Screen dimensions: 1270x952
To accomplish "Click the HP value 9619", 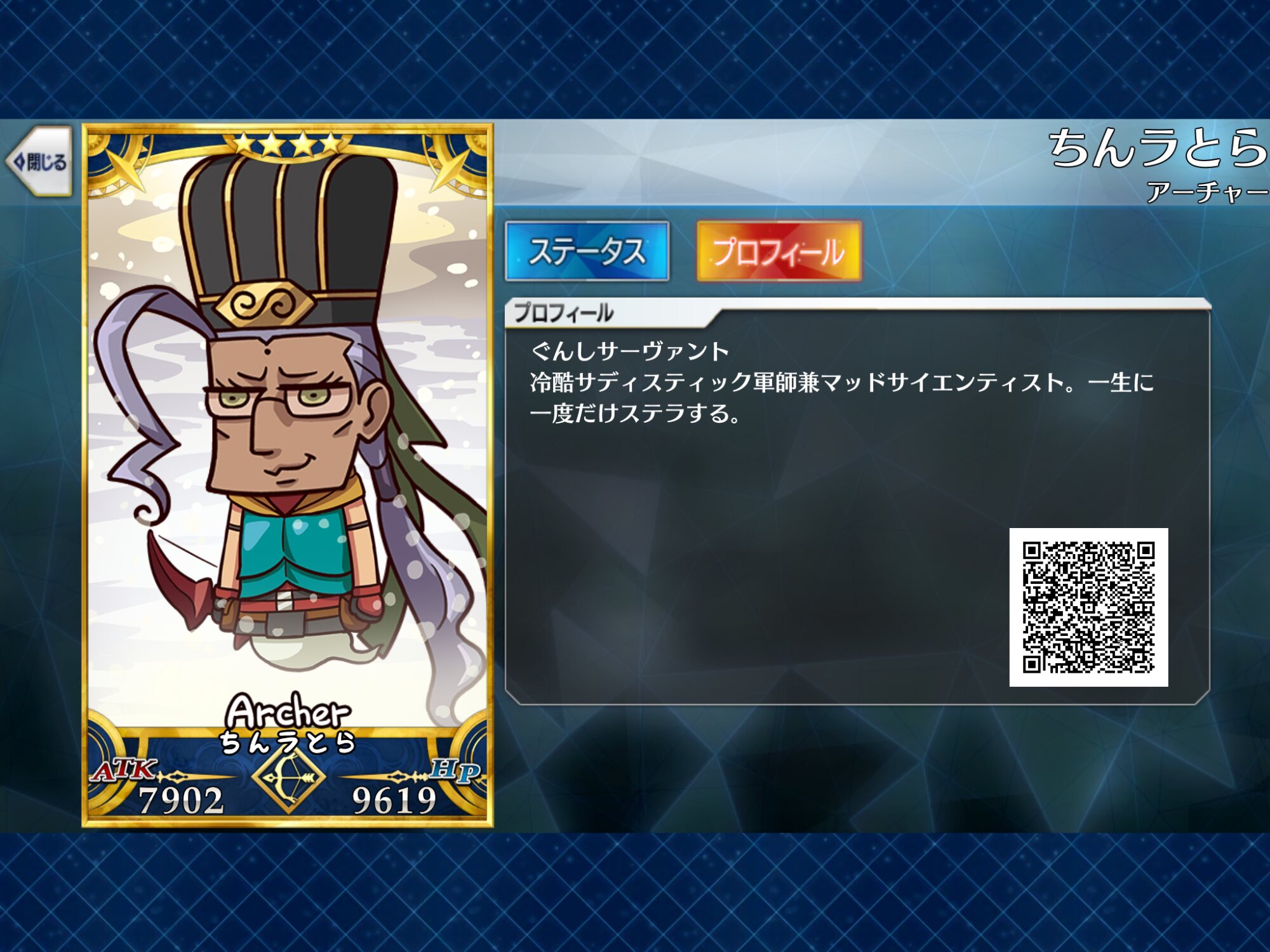I will tap(395, 800).
